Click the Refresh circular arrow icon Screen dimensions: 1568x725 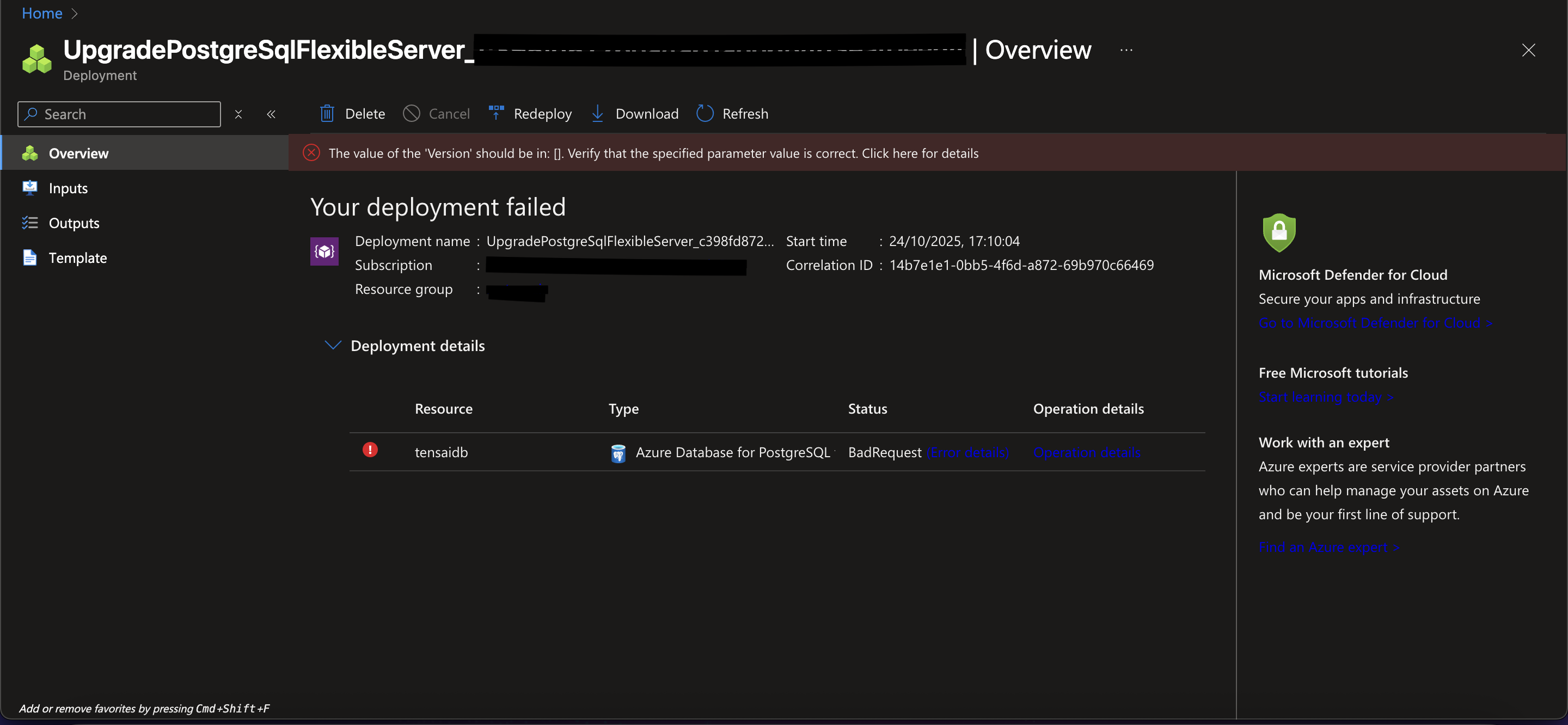click(x=705, y=114)
